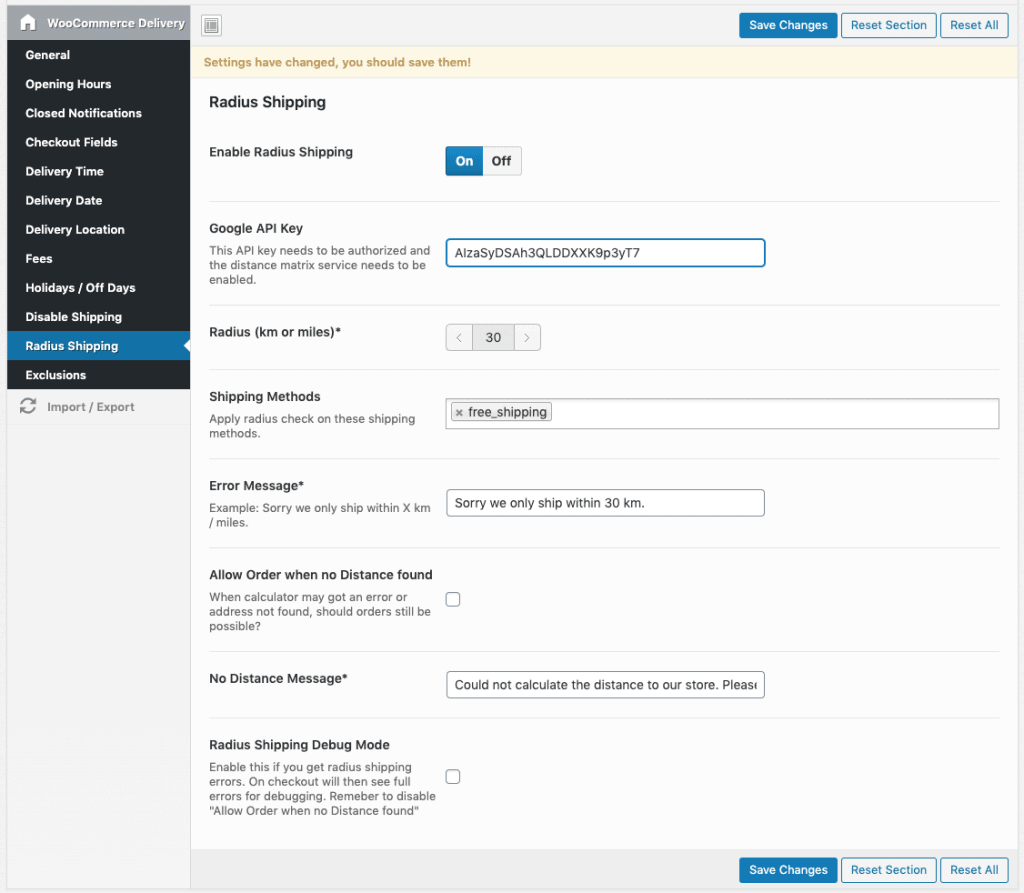Switch Enable Radius Shipping to On
1024x893 pixels.
[464, 161]
